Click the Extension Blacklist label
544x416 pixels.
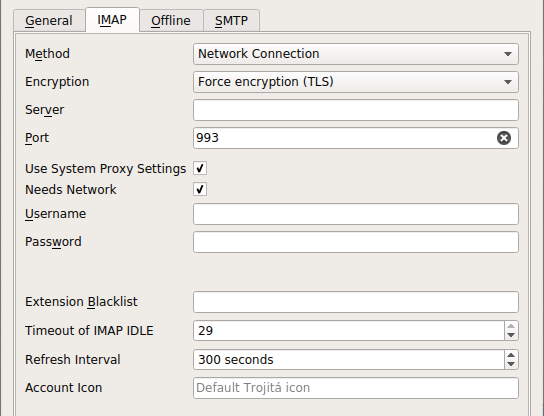click(x=81, y=302)
